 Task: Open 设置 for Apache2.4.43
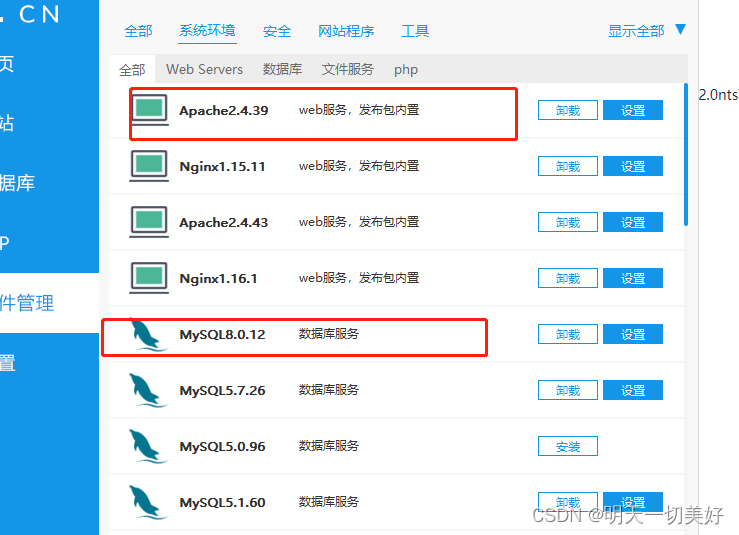tap(633, 222)
